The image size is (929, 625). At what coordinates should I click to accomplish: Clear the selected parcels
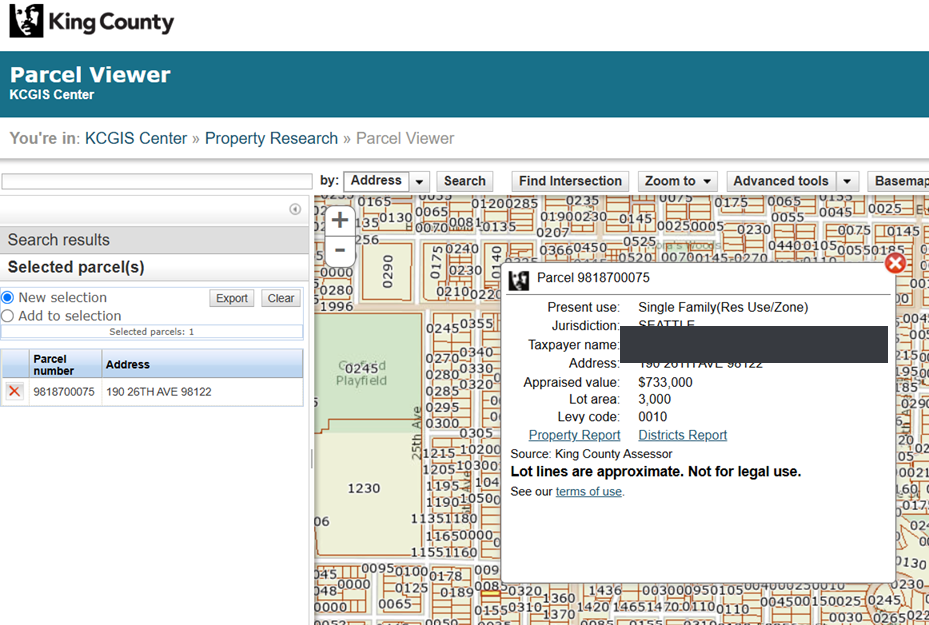click(281, 298)
